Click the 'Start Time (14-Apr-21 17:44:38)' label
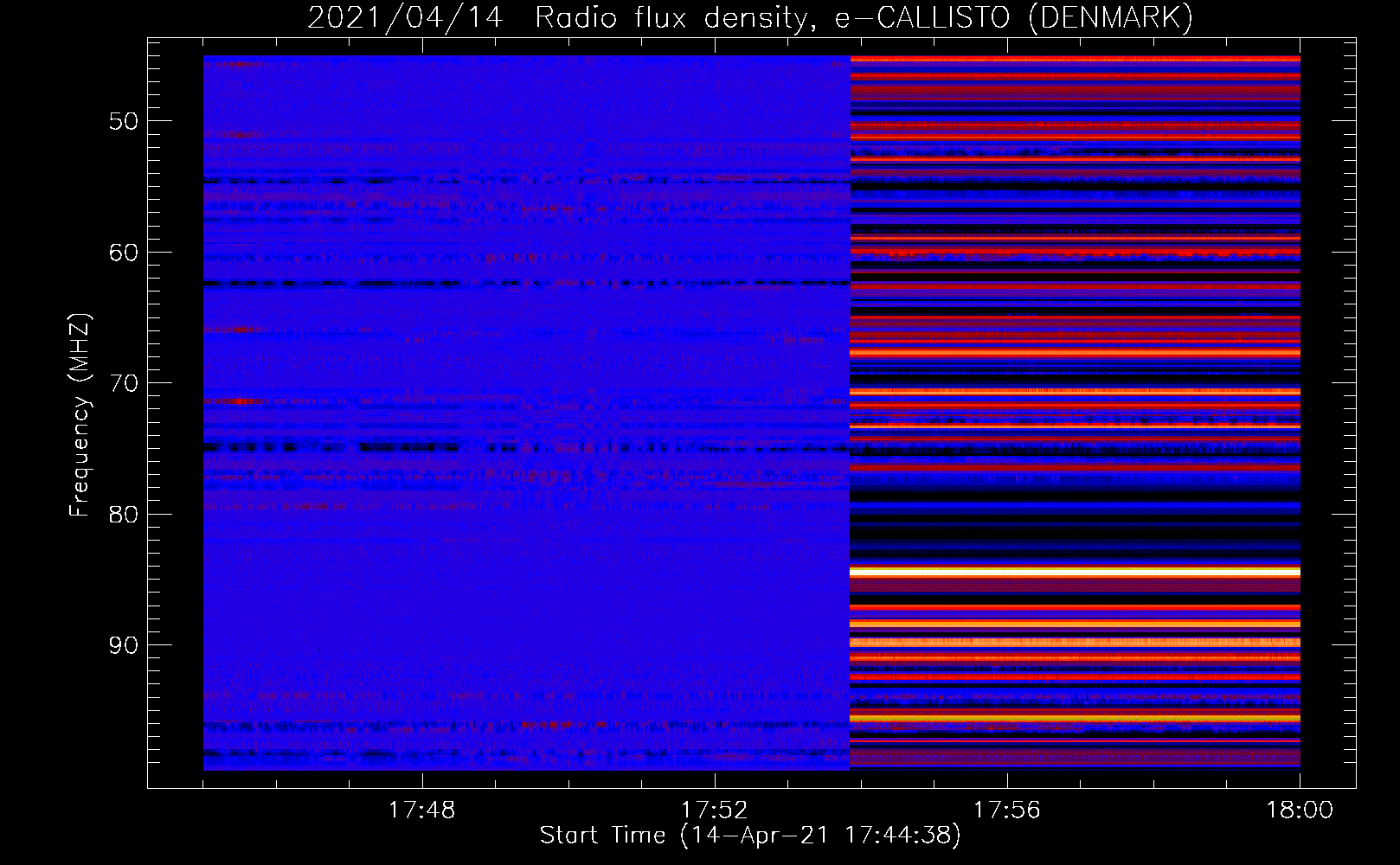This screenshot has height=865, width=1400. point(750,836)
